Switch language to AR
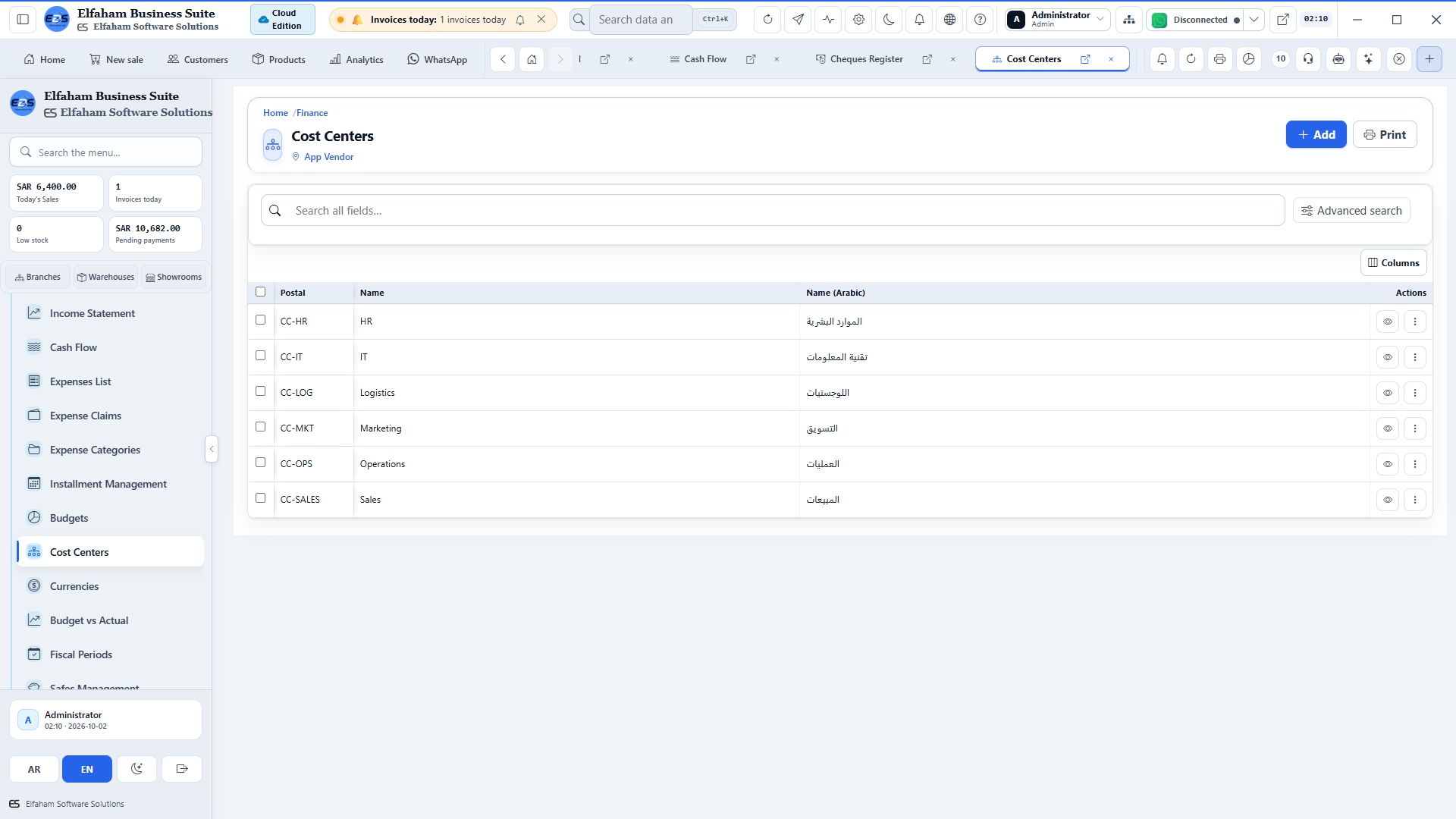The width and height of the screenshot is (1456, 819). tap(34, 769)
